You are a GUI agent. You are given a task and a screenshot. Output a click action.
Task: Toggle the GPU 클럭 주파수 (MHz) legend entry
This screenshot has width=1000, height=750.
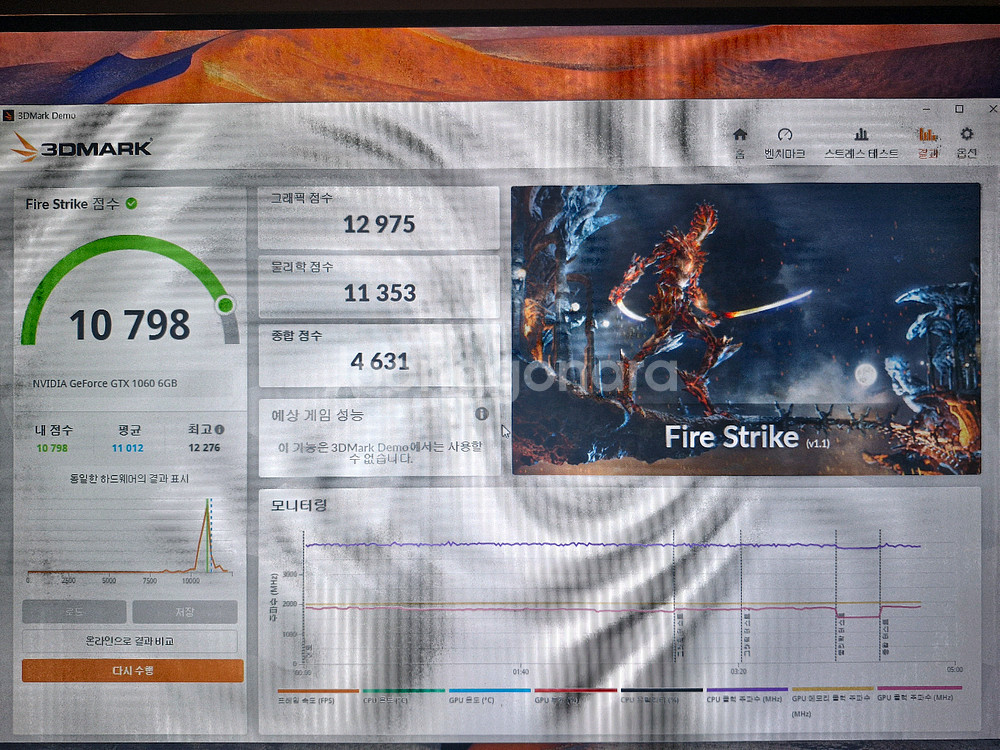click(918, 695)
